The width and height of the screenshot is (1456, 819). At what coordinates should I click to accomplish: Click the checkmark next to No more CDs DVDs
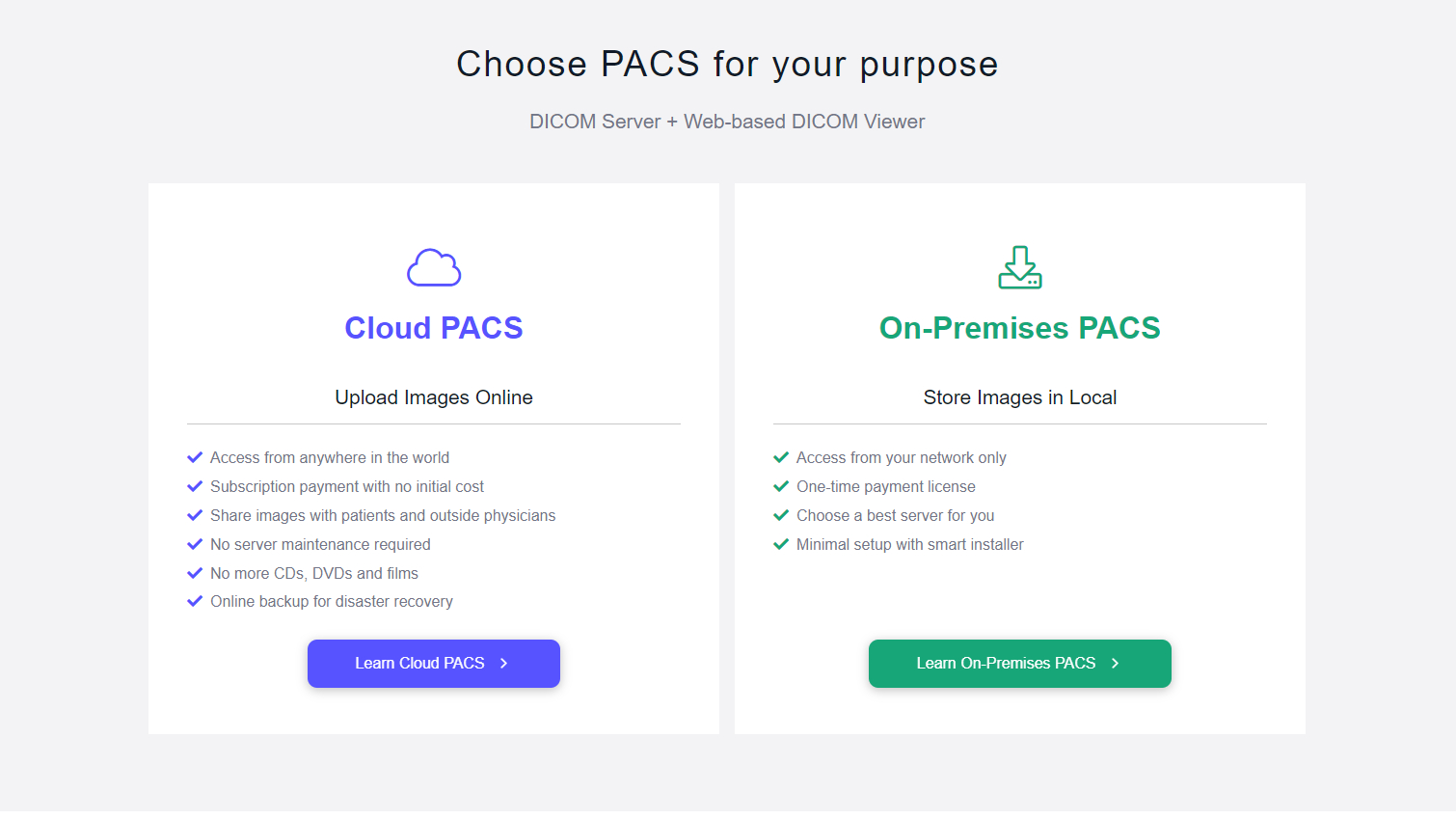pos(195,572)
